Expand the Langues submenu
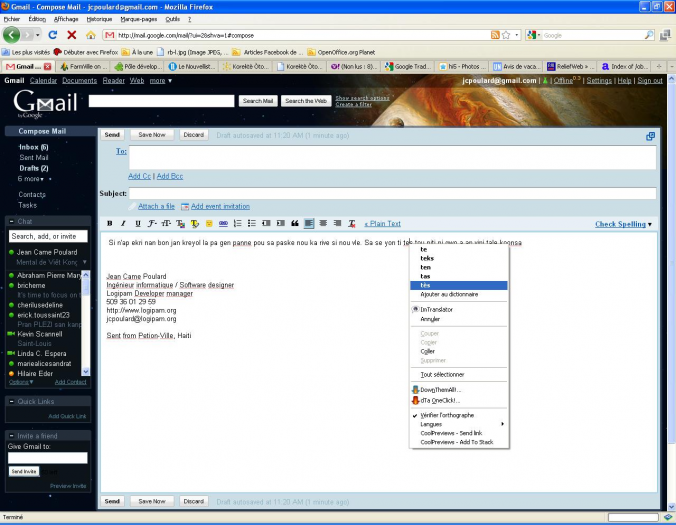676x525 pixels. coord(459,424)
